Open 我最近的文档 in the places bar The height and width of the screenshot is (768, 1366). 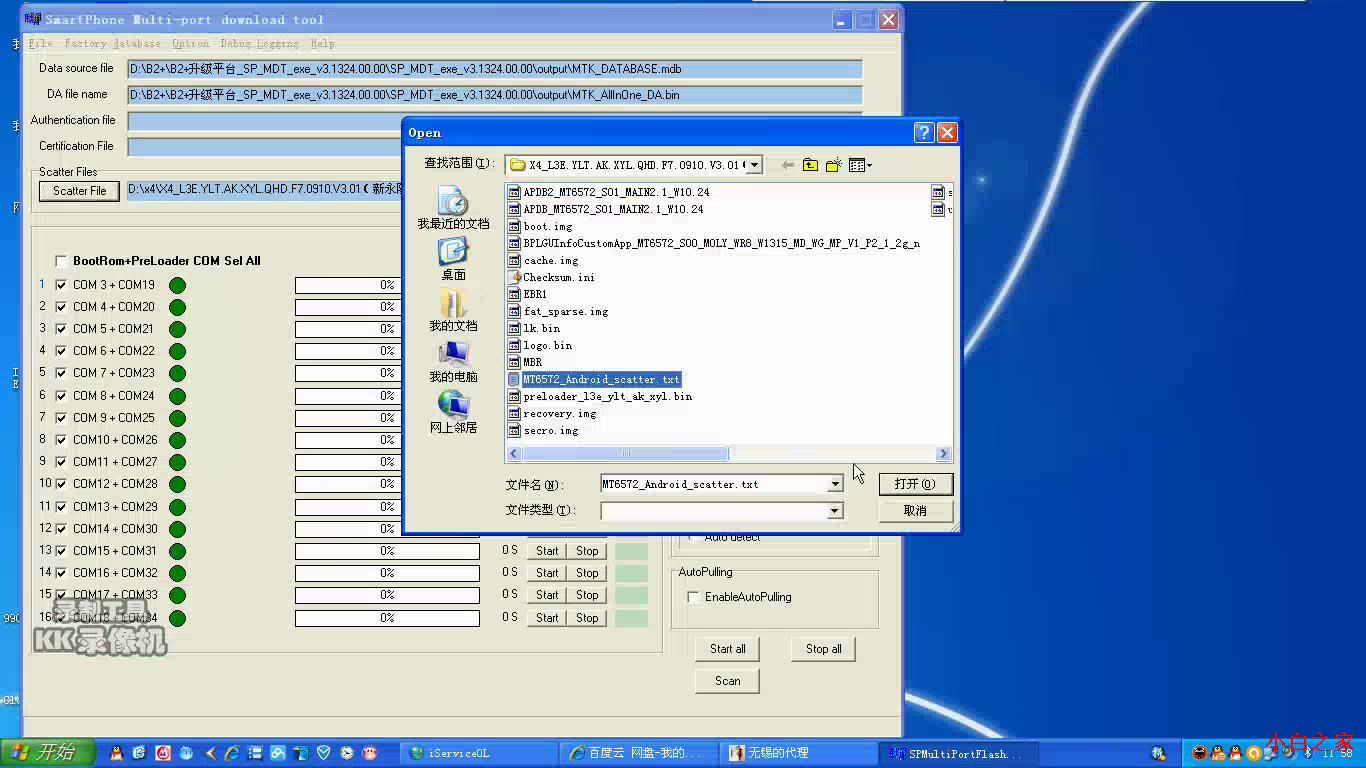pos(453,209)
